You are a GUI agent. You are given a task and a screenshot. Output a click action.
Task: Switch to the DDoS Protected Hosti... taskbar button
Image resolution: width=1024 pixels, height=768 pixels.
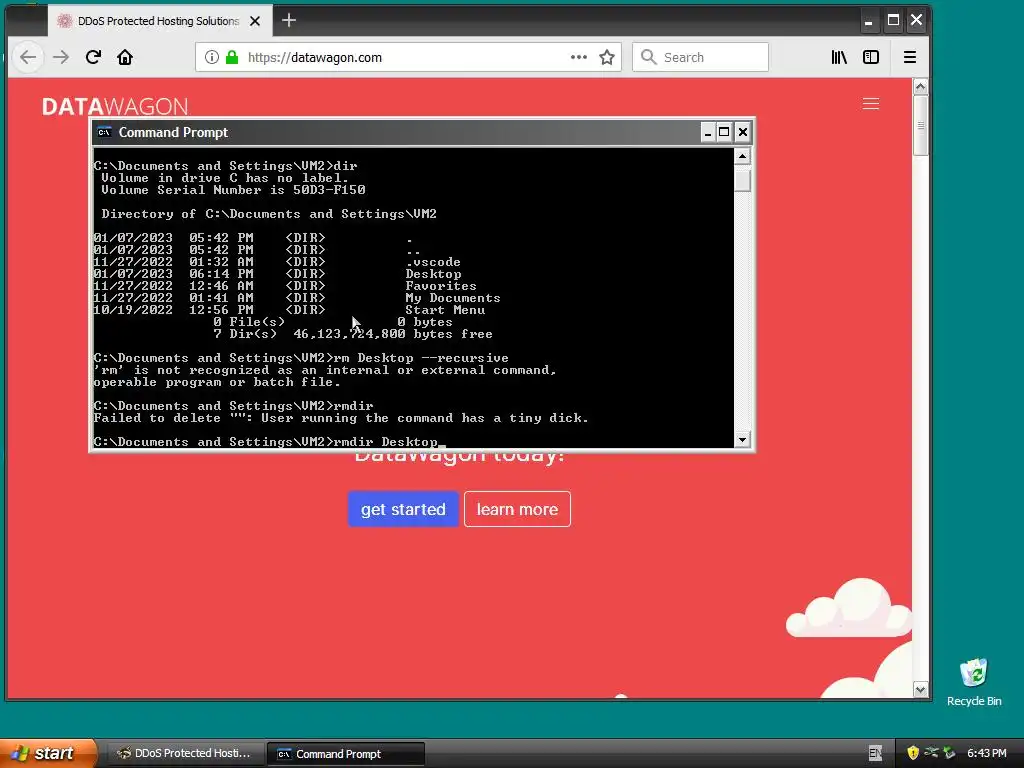click(x=185, y=754)
